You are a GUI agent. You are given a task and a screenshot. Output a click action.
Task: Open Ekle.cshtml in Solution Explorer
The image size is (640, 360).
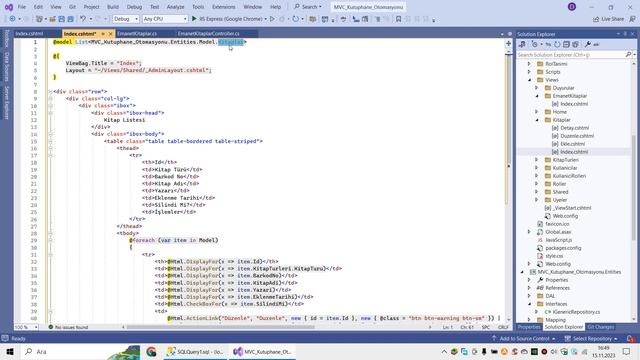click(573, 144)
